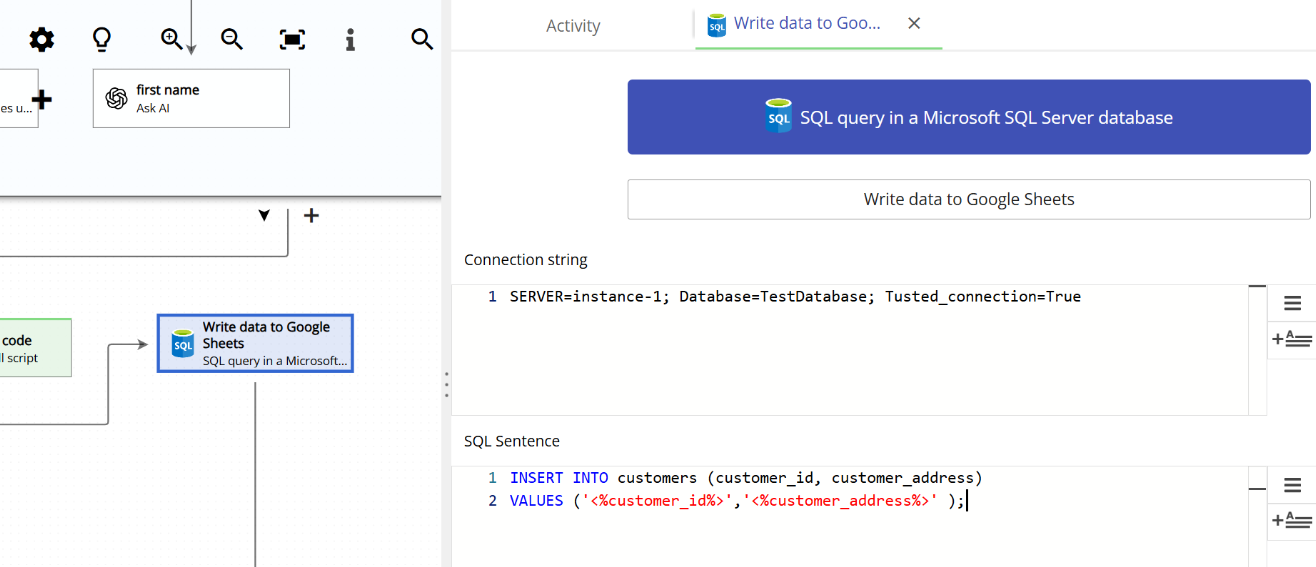Click into the Connection string editor
Screen dimensions: 1316x567
(850, 350)
